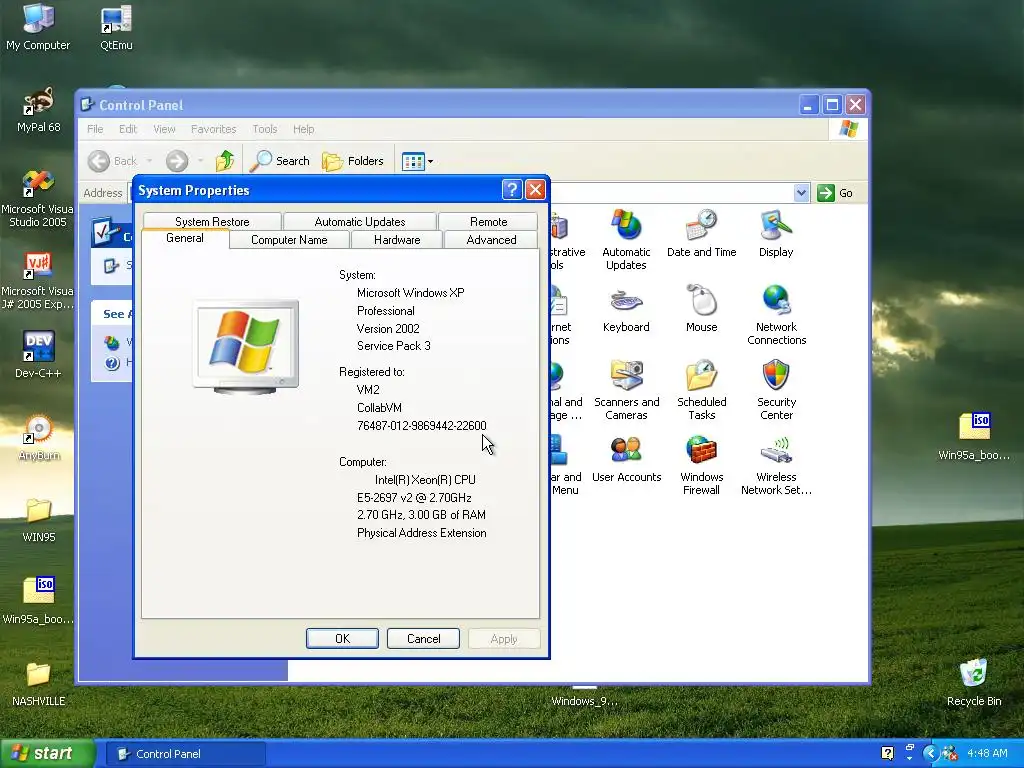Viewport: 1024px width, 768px height.
Task: Select NASHVILLE folder on desktop
Action: pyautogui.click(x=39, y=684)
